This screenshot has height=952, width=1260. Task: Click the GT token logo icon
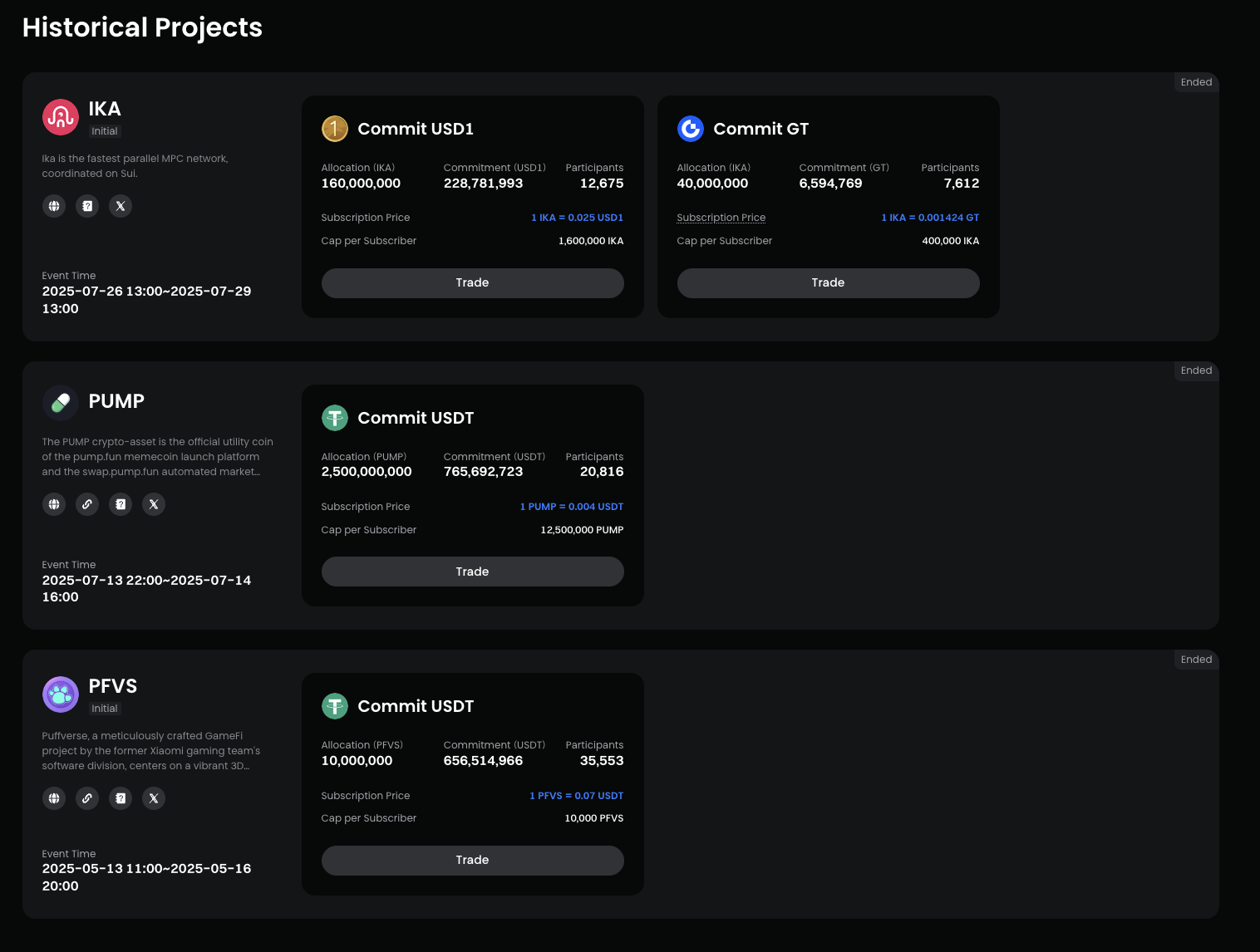(x=691, y=129)
